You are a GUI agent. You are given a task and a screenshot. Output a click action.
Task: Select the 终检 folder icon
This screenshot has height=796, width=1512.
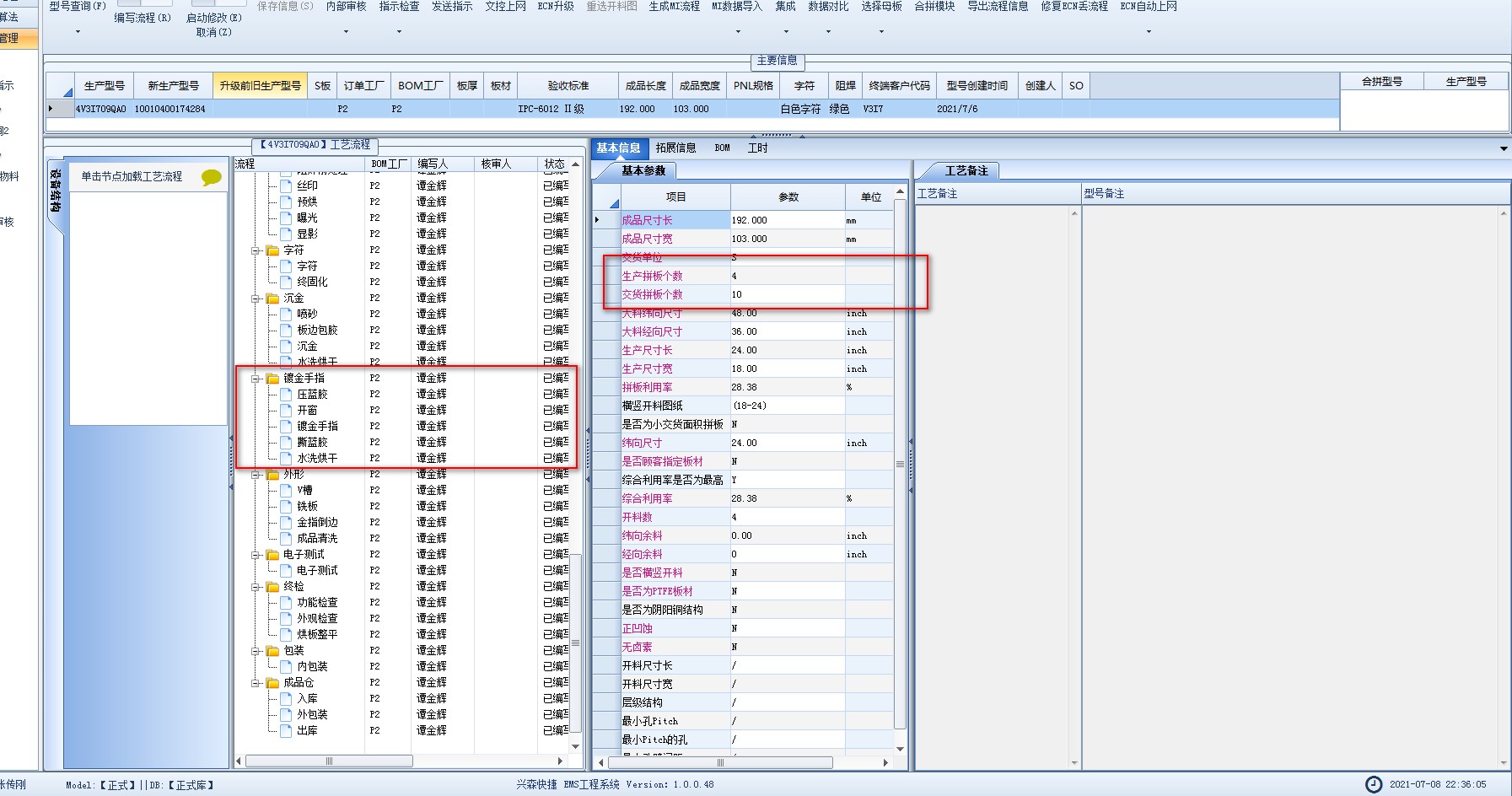(x=272, y=587)
